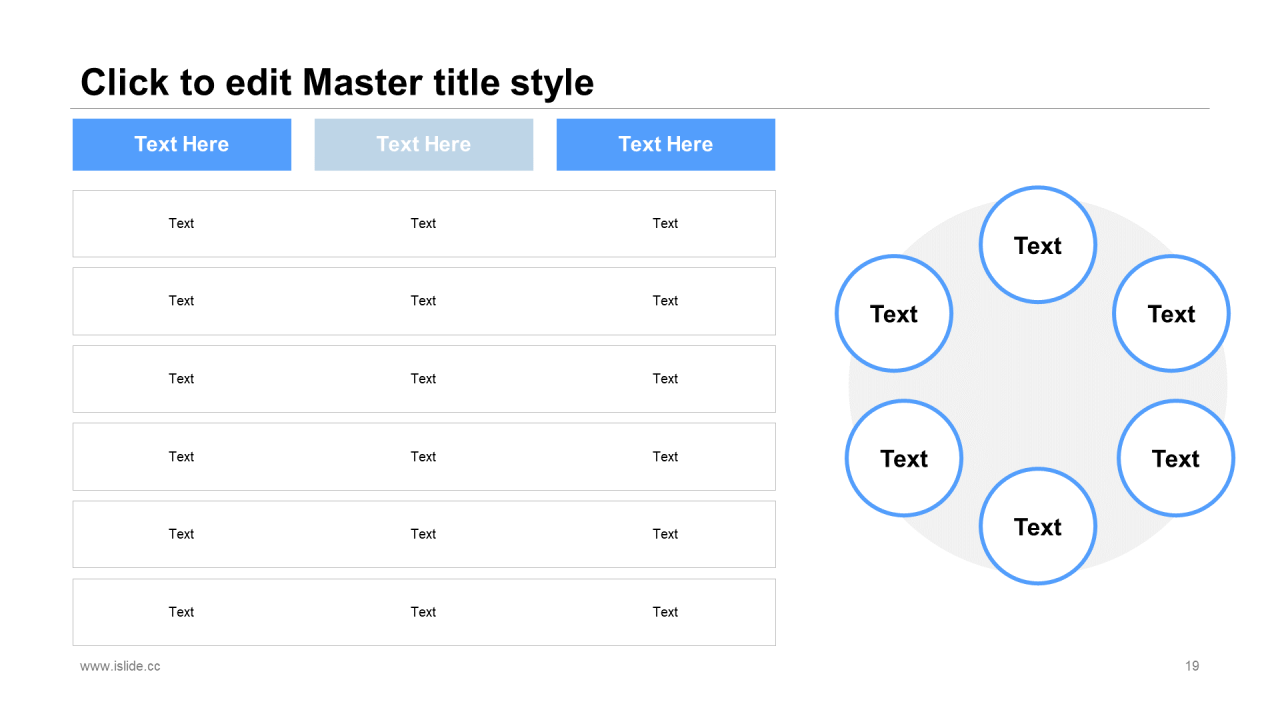Click the pale blue 'Text Here' header box
The image size is (1280, 720).
point(424,144)
